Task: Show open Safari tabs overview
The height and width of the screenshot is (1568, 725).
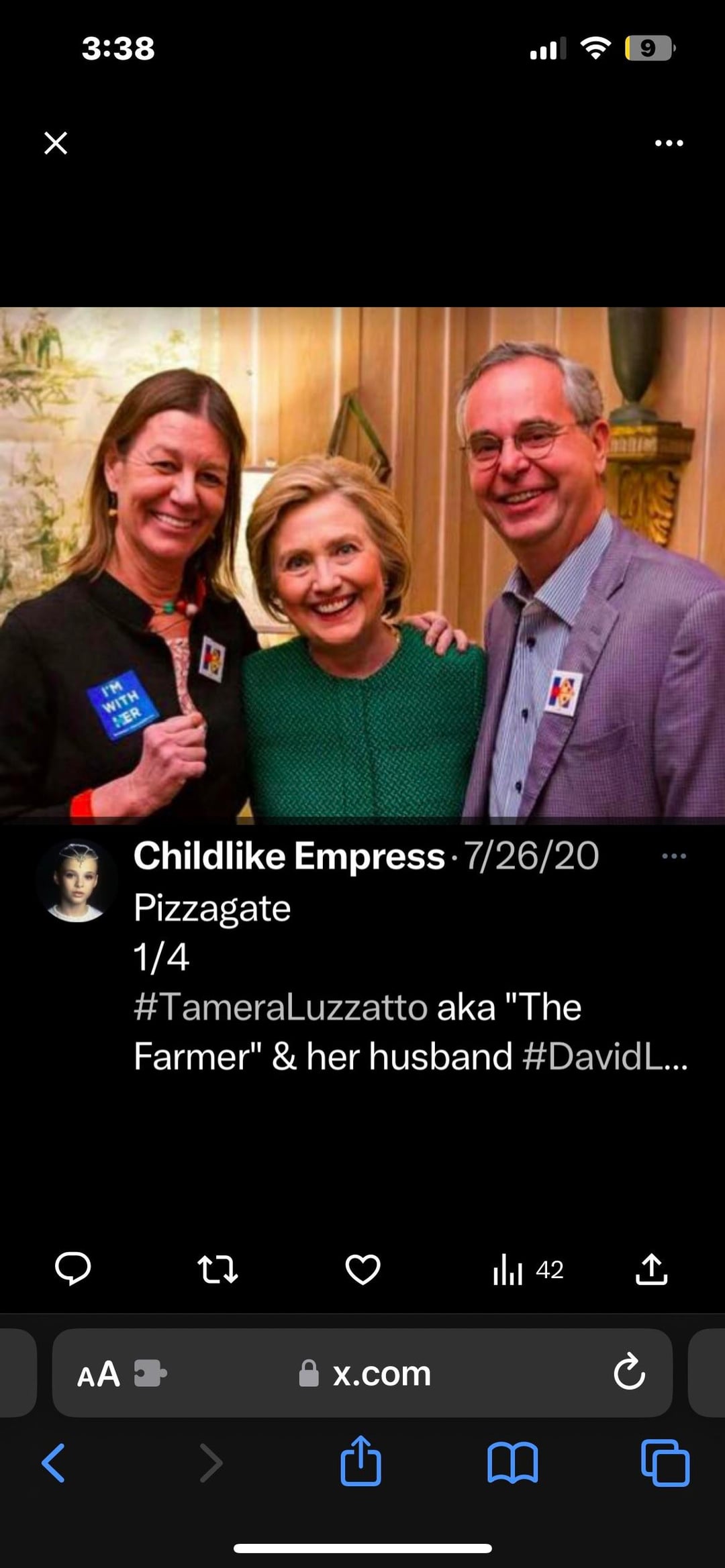Action: coord(665,1463)
